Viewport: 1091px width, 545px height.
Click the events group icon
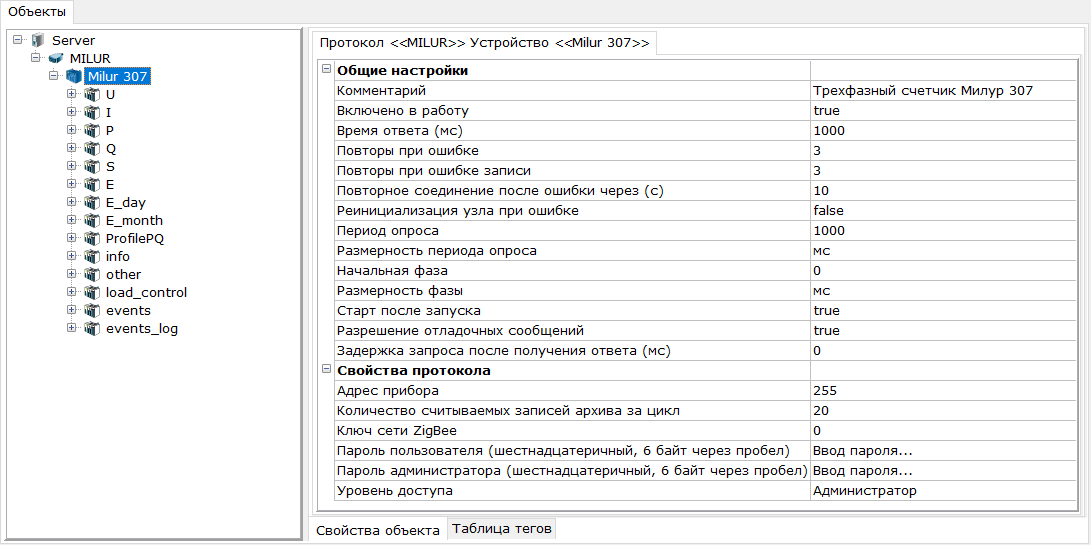click(x=92, y=311)
